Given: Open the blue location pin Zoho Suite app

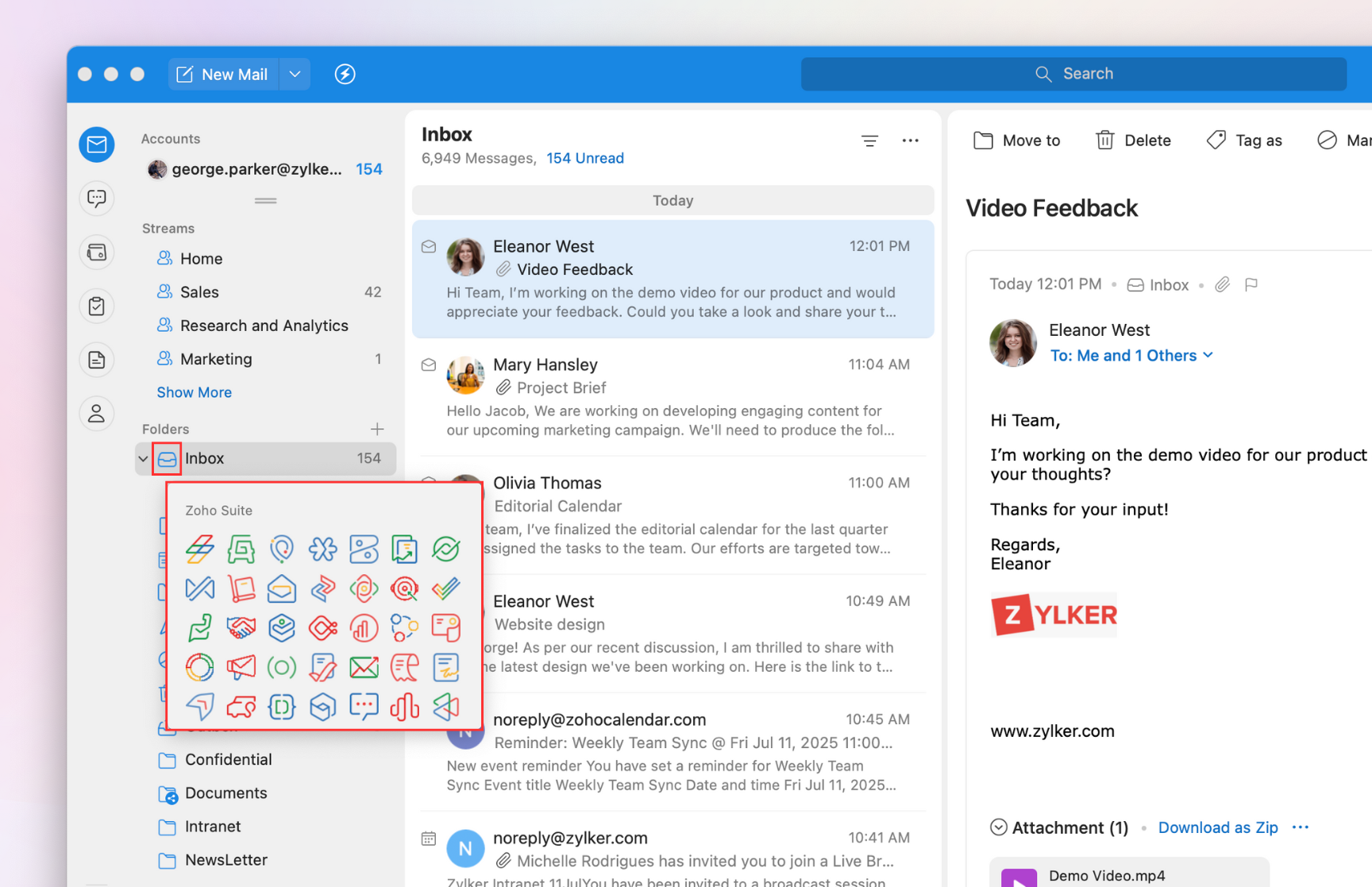Looking at the screenshot, I should point(282,549).
